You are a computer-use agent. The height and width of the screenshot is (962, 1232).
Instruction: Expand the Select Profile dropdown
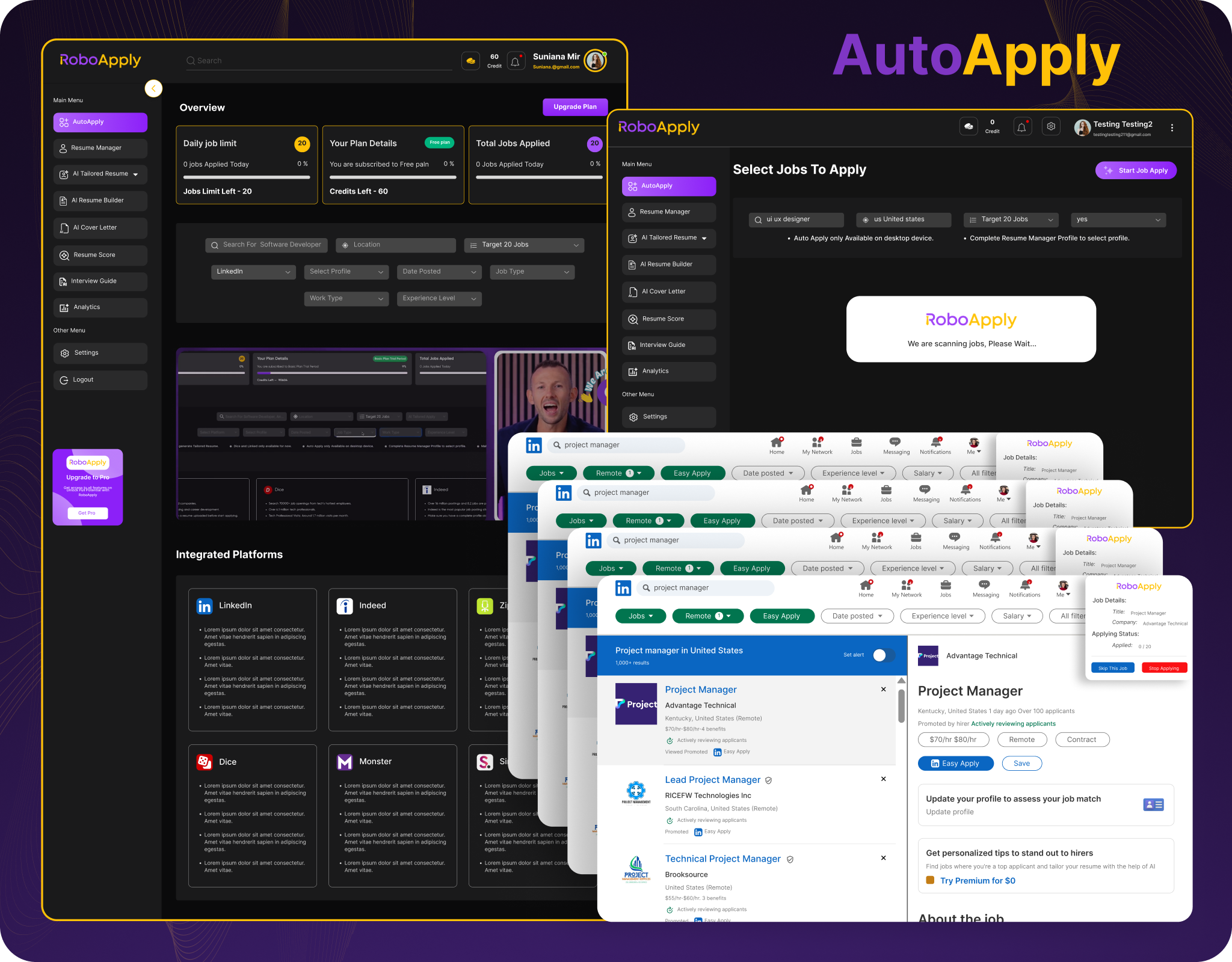pos(346,272)
